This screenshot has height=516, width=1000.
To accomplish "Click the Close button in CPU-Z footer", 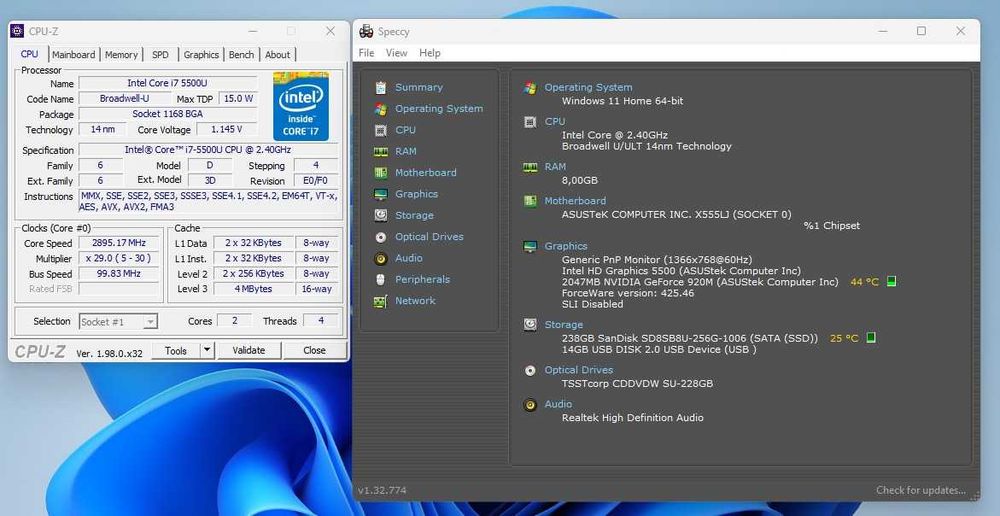I will tap(314, 350).
